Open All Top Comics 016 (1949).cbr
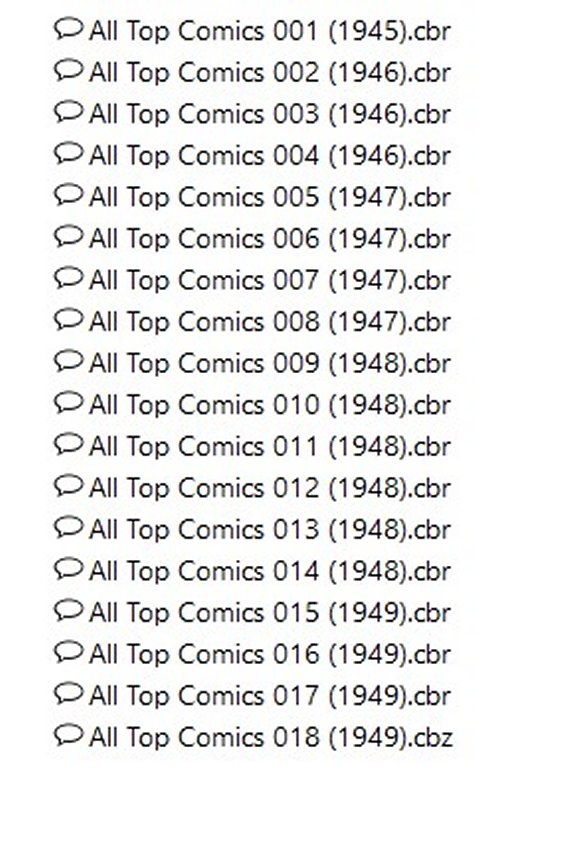Screen dimensions: 576x845 (269, 654)
